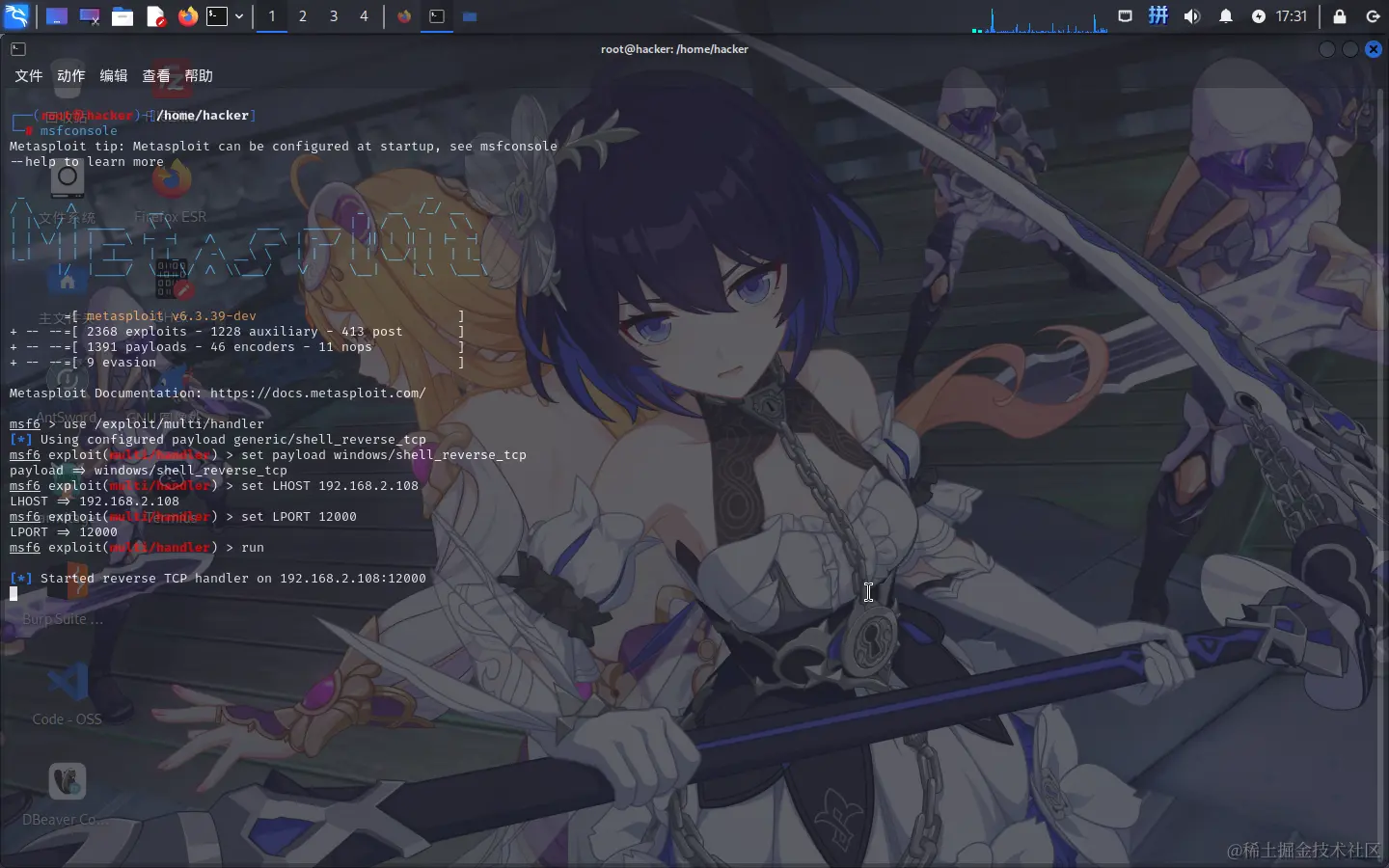Switch to workspace 1
This screenshot has height=868, width=1389.
coord(272,16)
